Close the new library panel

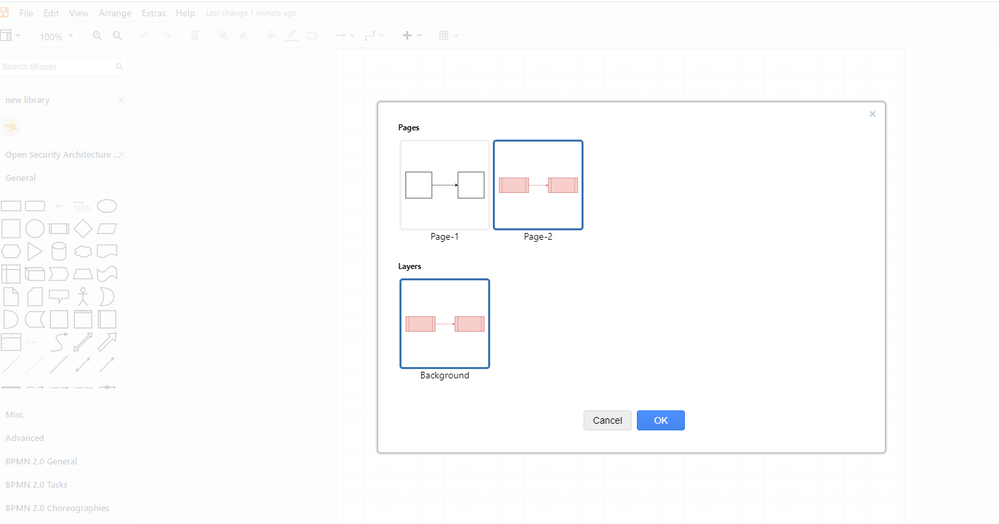tap(121, 100)
